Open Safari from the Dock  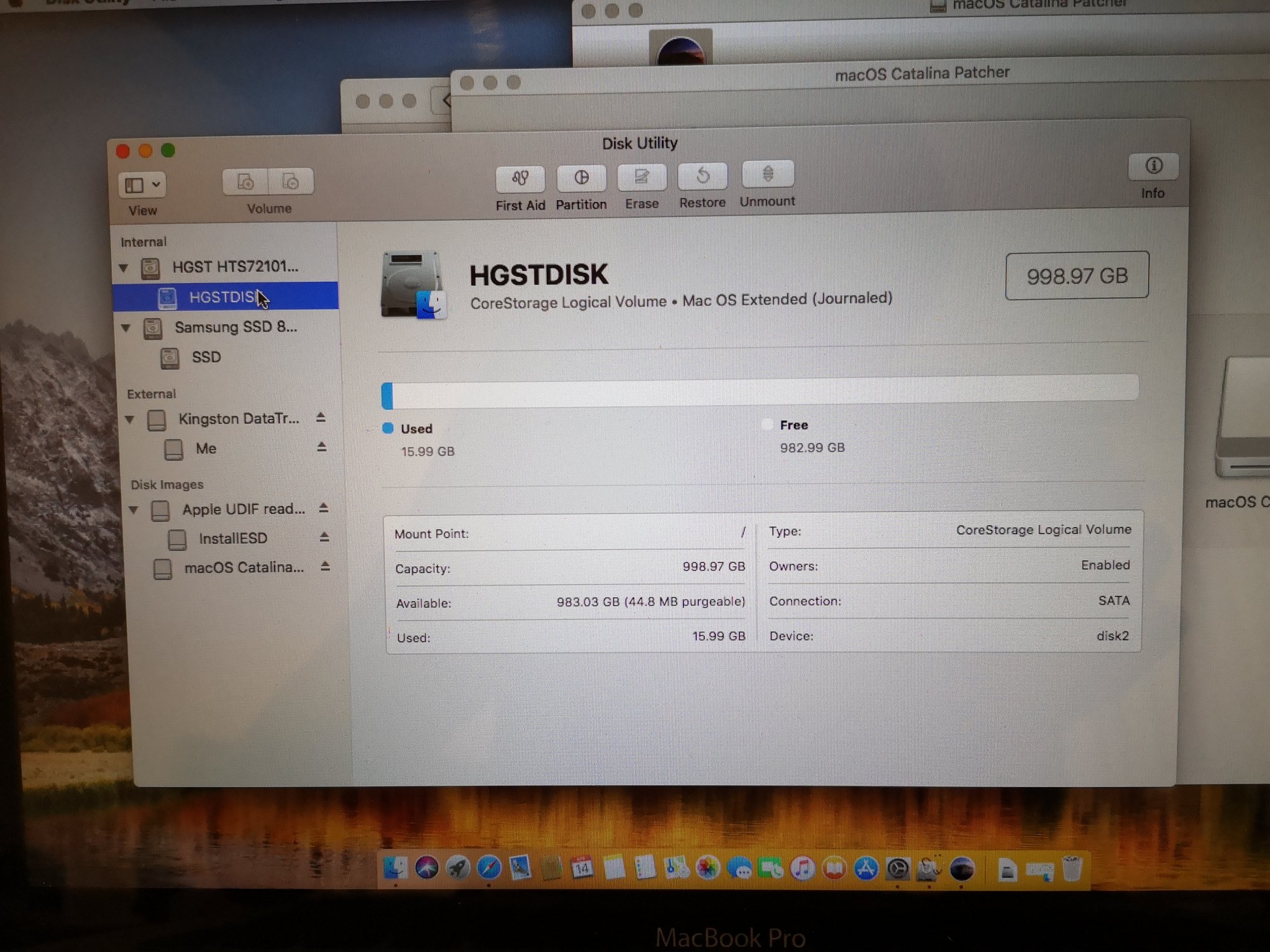(489, 868)
